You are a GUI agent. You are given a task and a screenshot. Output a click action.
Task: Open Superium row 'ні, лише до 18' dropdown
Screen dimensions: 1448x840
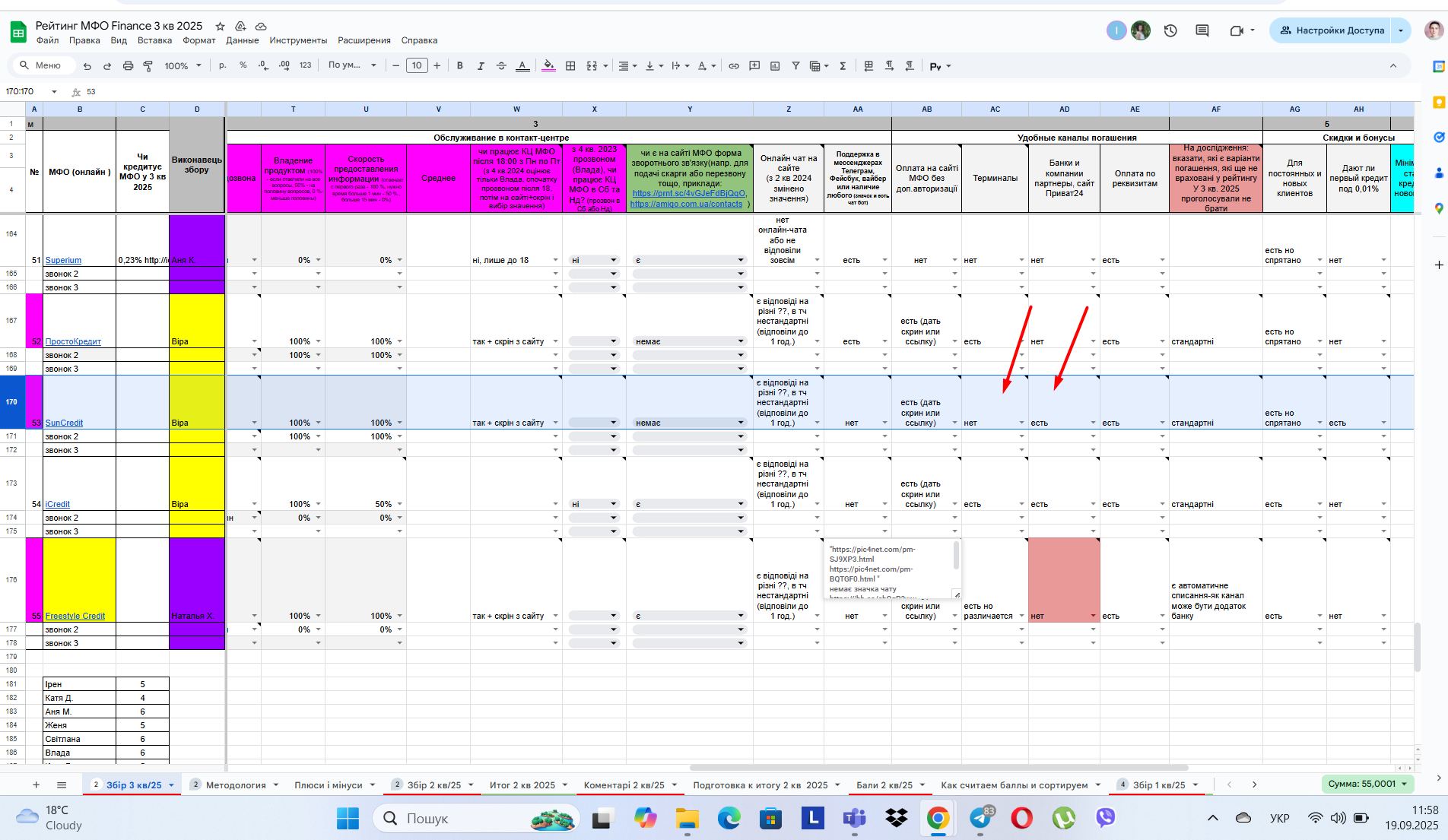556,260
